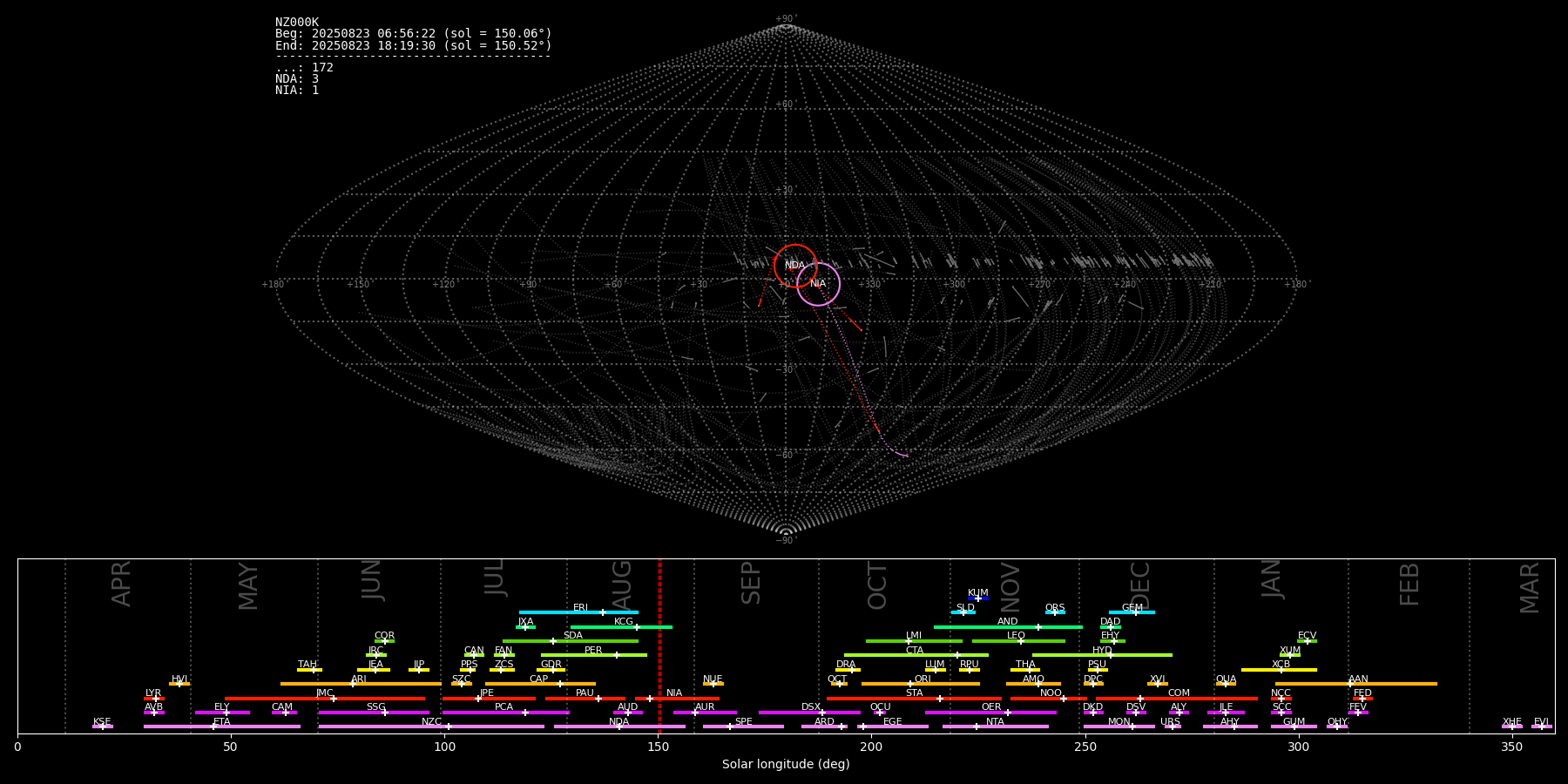
Task: Click the APR month label in timeline
Action: tap(121, 584)
